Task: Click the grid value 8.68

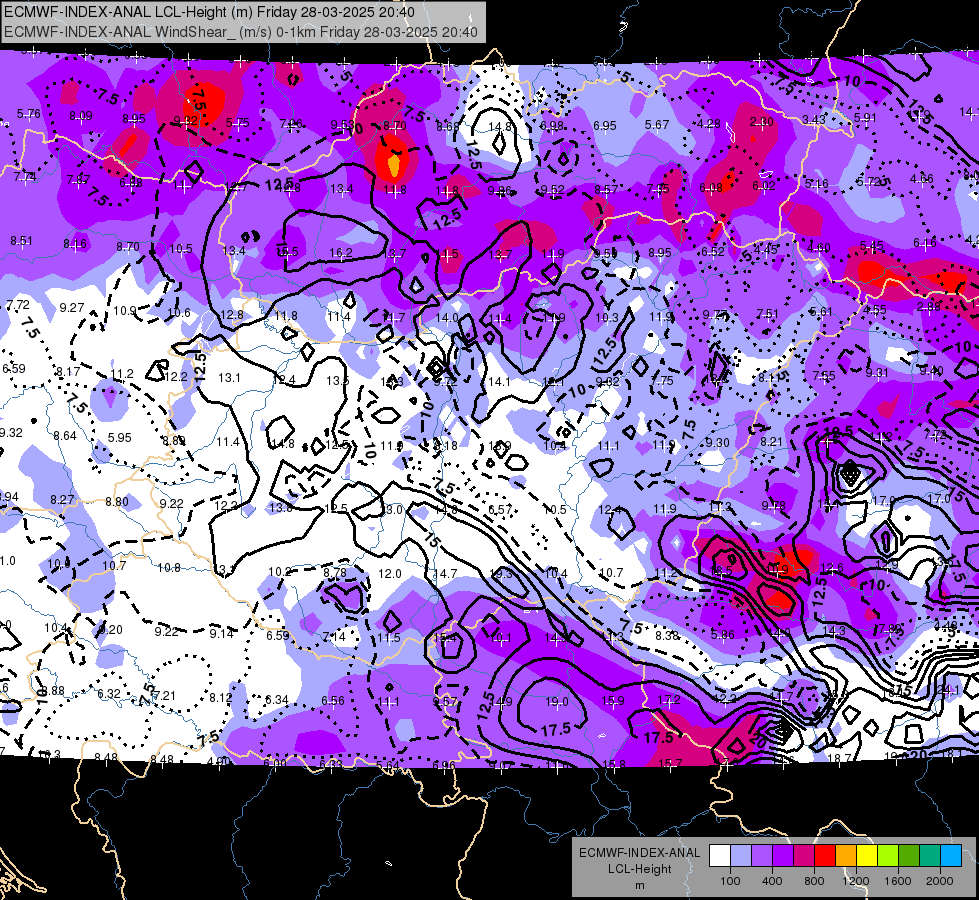Action: (x=448, y=126)
